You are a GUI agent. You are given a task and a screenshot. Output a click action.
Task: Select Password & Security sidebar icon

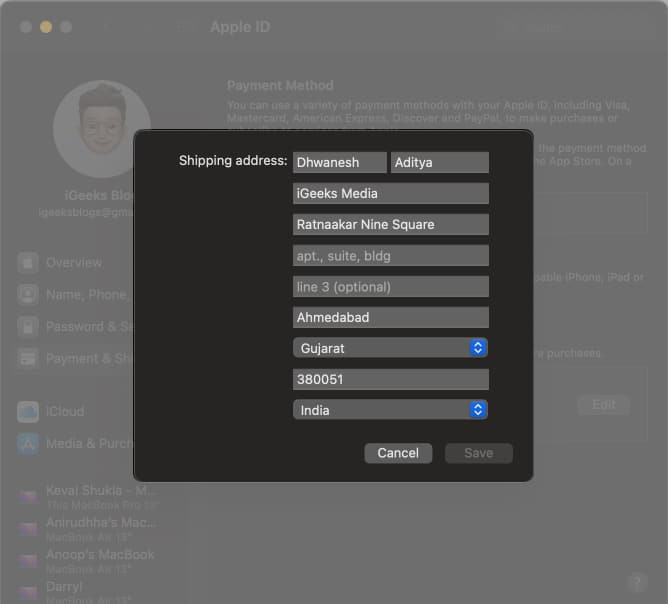tap(28, 327)
